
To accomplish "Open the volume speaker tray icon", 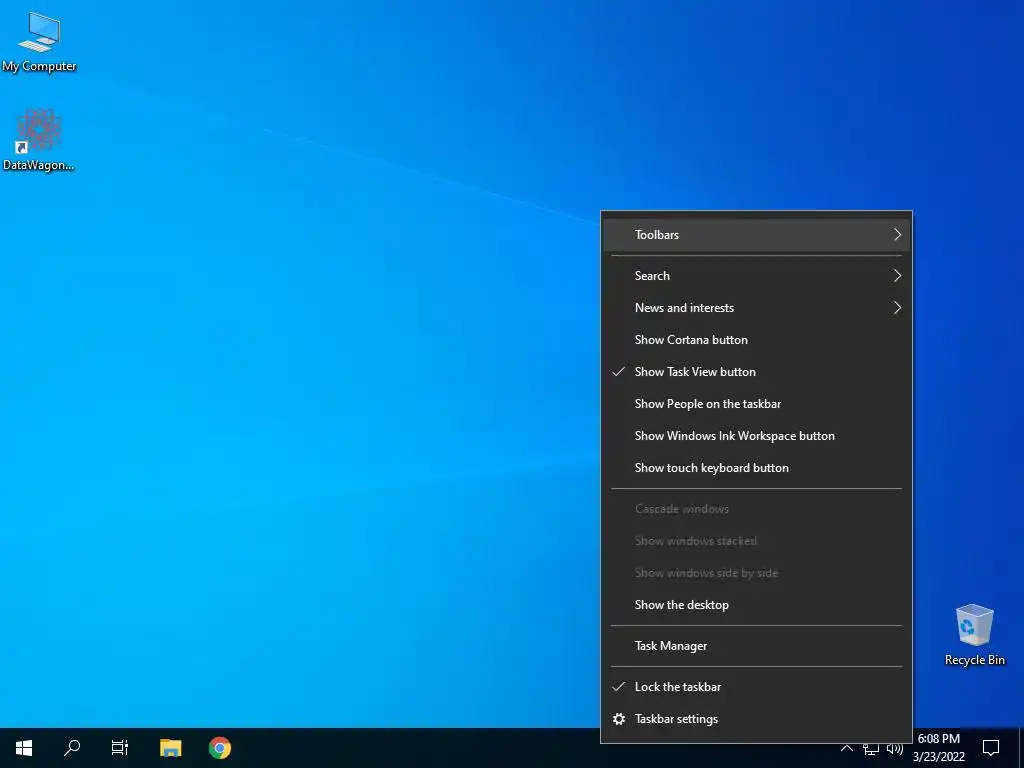I will 895,748.
